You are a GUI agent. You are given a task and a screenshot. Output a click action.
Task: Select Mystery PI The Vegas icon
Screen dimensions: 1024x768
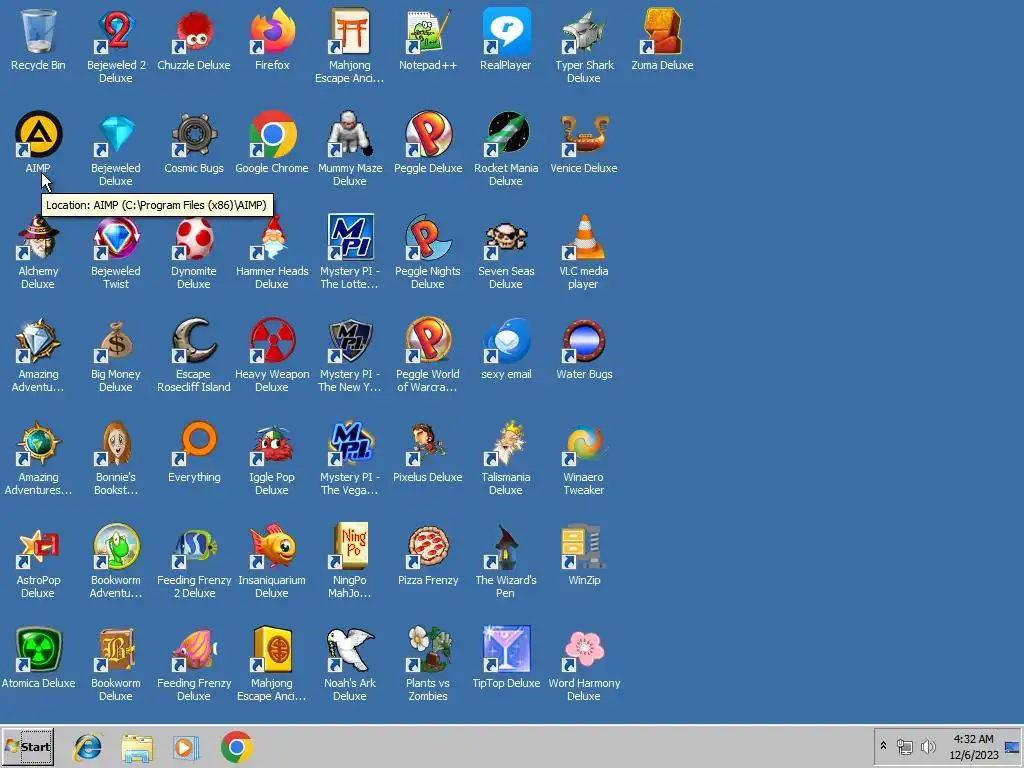[x=350, y=444]
